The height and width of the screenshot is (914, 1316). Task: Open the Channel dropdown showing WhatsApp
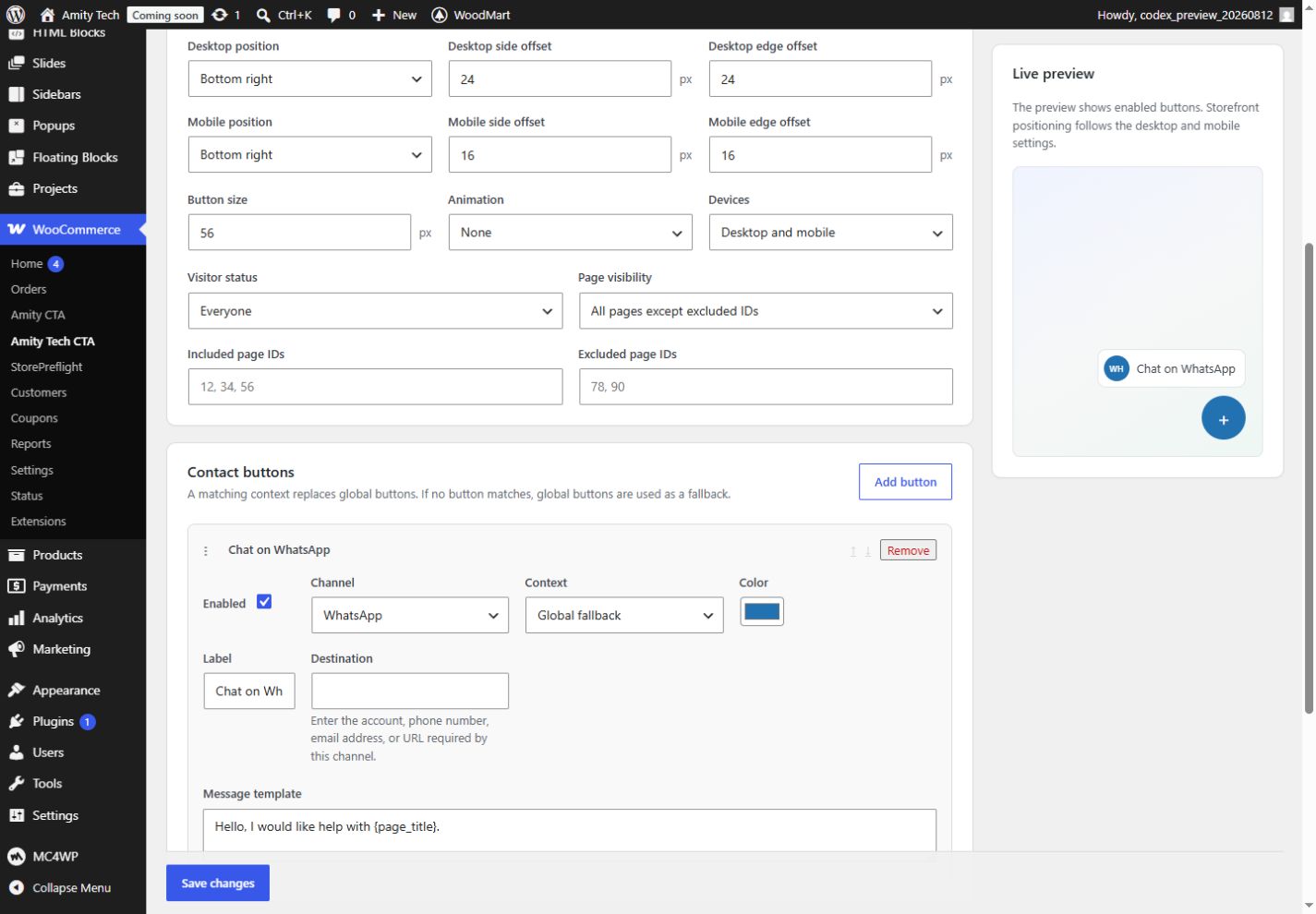tap(409, 615)
